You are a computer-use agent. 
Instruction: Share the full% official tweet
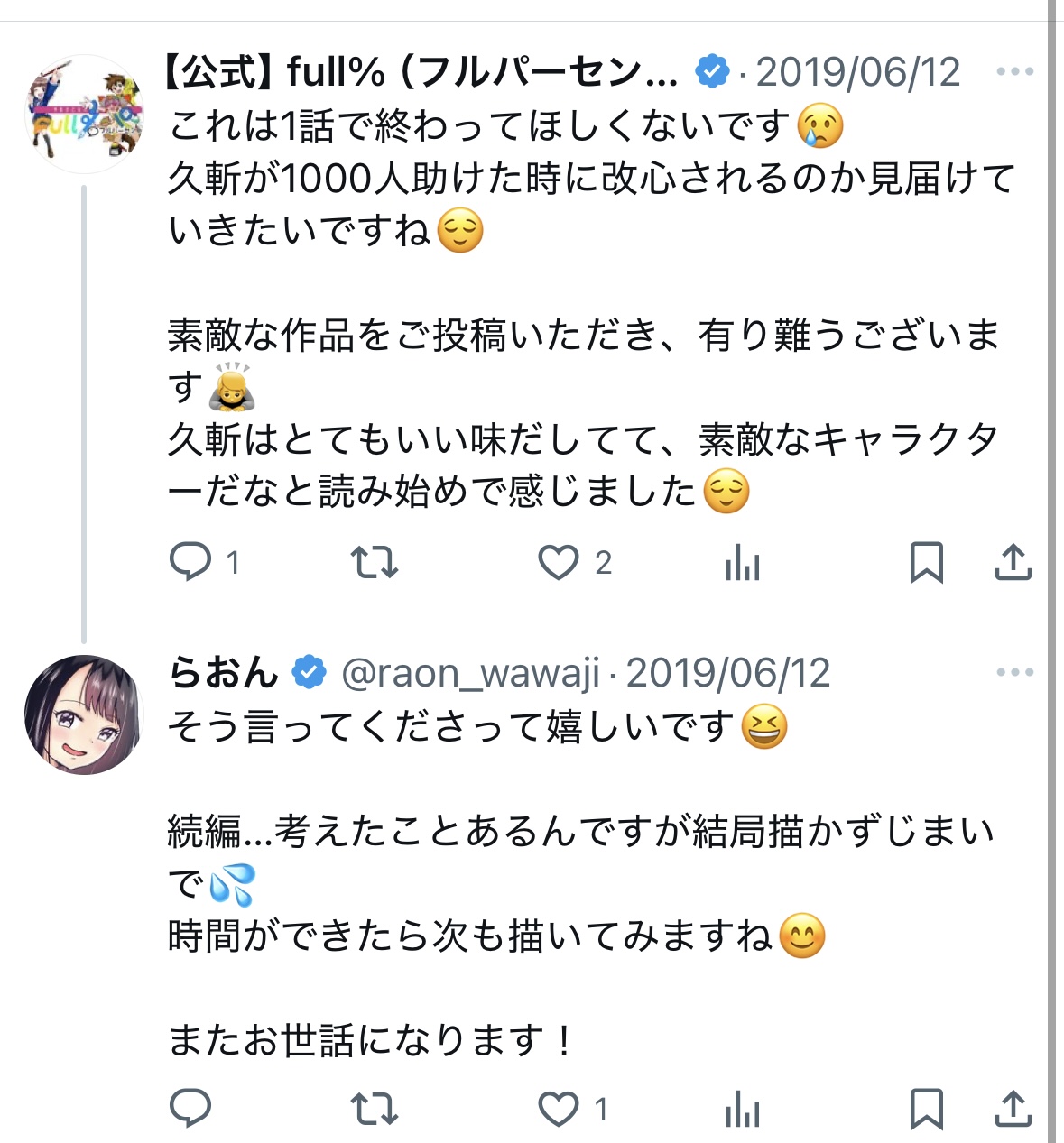coord(1013,562)
